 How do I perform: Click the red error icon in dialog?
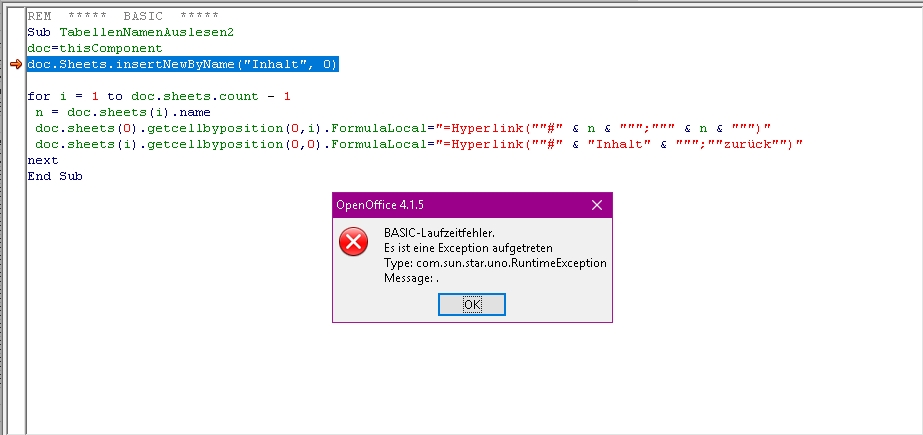tap(353, 242)
